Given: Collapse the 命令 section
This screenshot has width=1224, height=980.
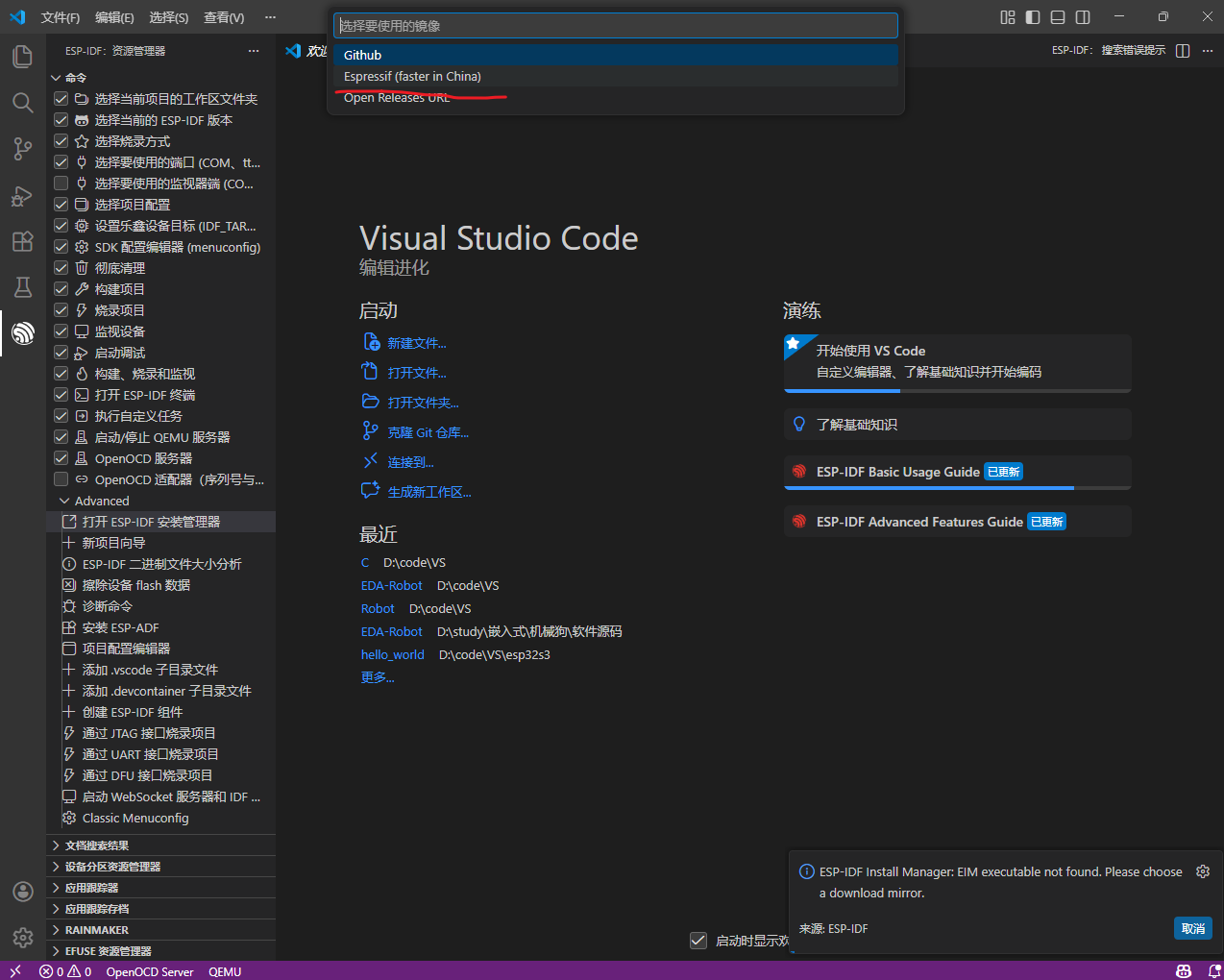Looking at the screenshot, I should [x=56, y=78].
